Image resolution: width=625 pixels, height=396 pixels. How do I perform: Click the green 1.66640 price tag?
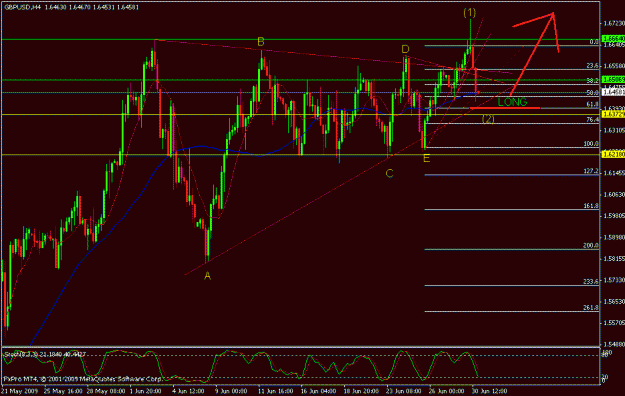(x=613, y=39)
